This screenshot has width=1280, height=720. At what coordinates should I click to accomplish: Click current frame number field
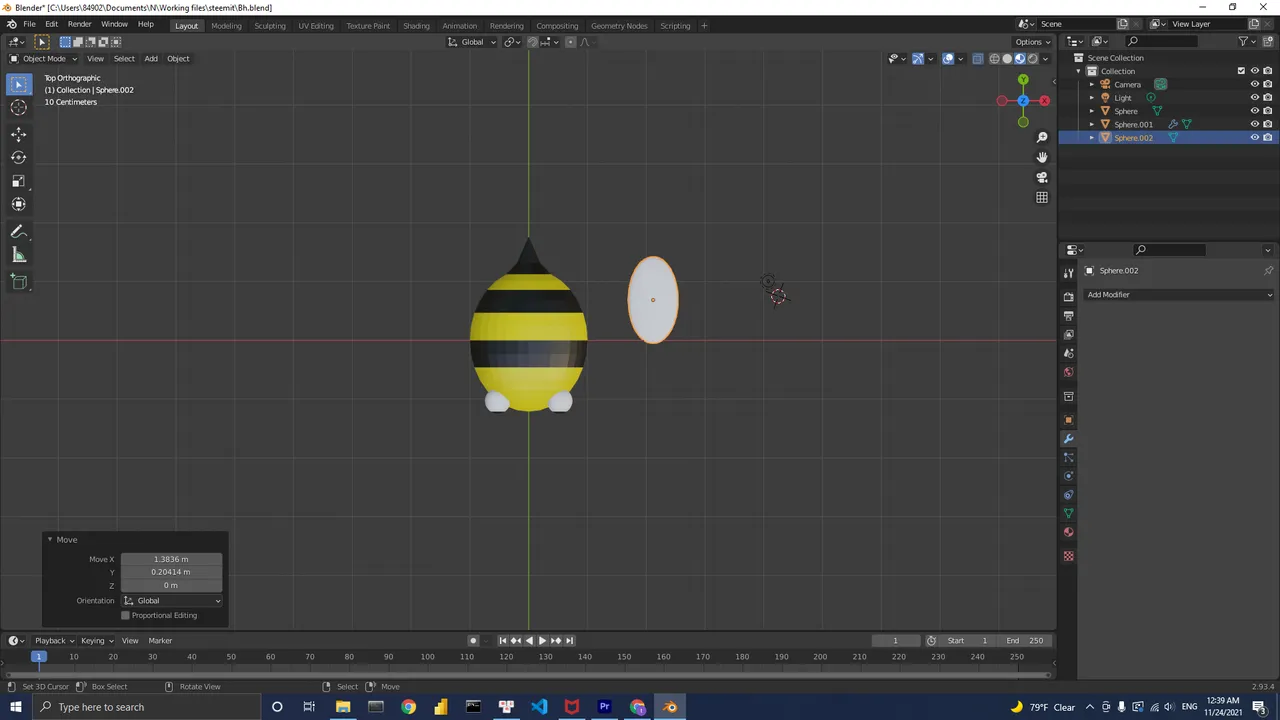click(x=895, y=641)
